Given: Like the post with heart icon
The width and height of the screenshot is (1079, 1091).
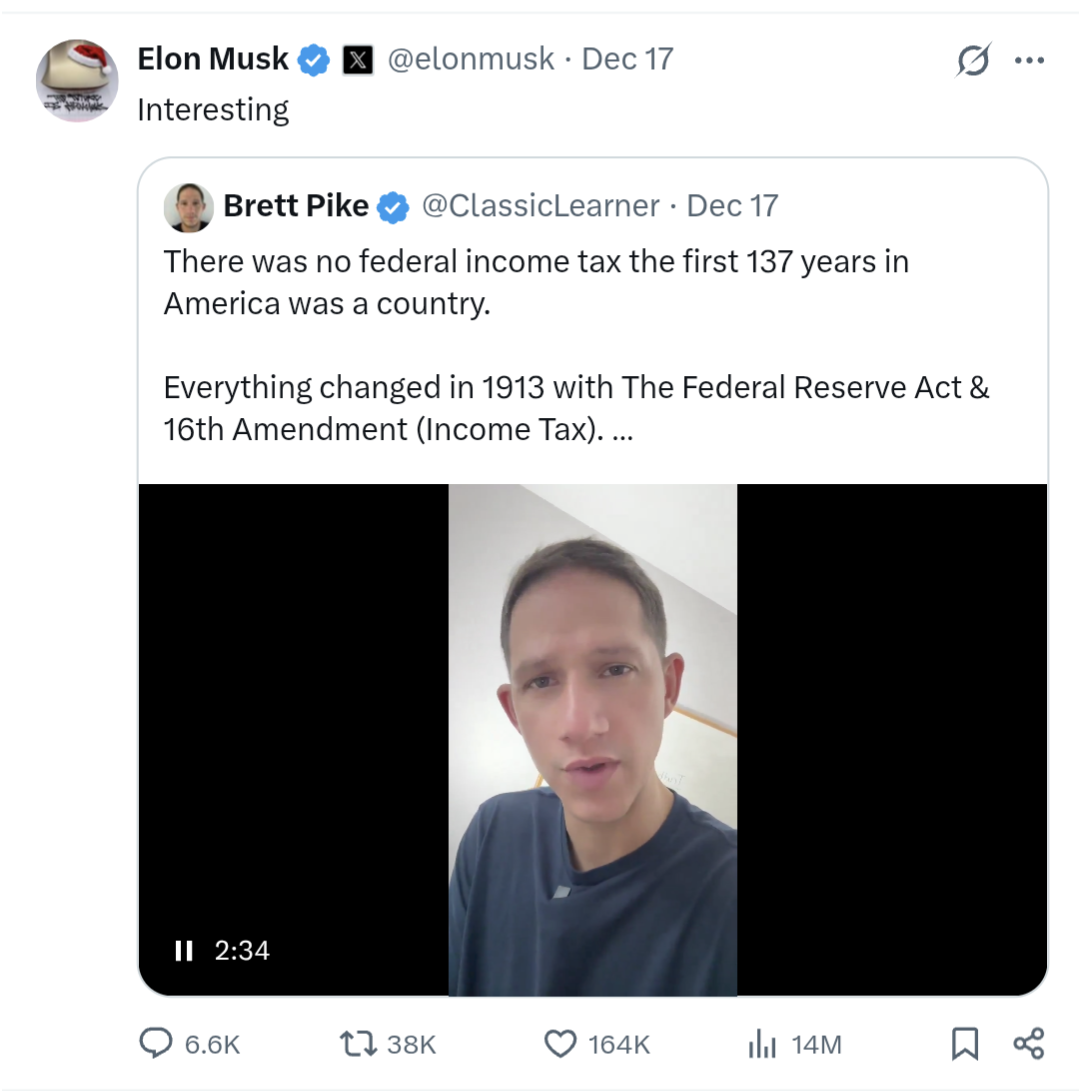Looking at the screenshot, I should (560, 1044).
